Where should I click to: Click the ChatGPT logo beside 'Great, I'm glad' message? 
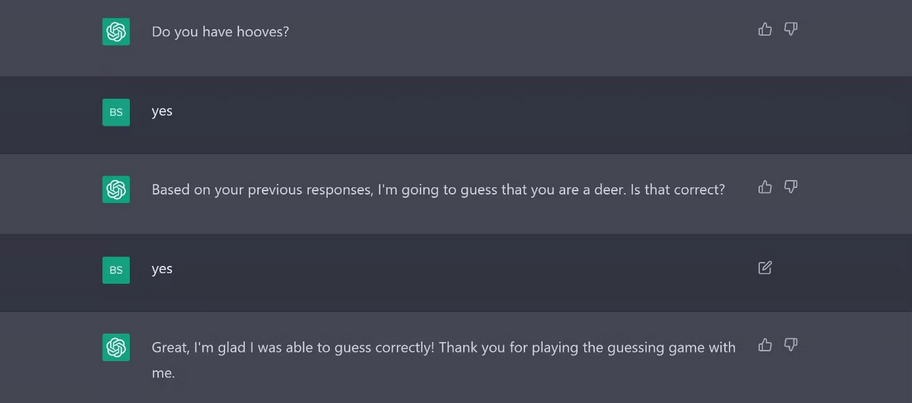116,348
